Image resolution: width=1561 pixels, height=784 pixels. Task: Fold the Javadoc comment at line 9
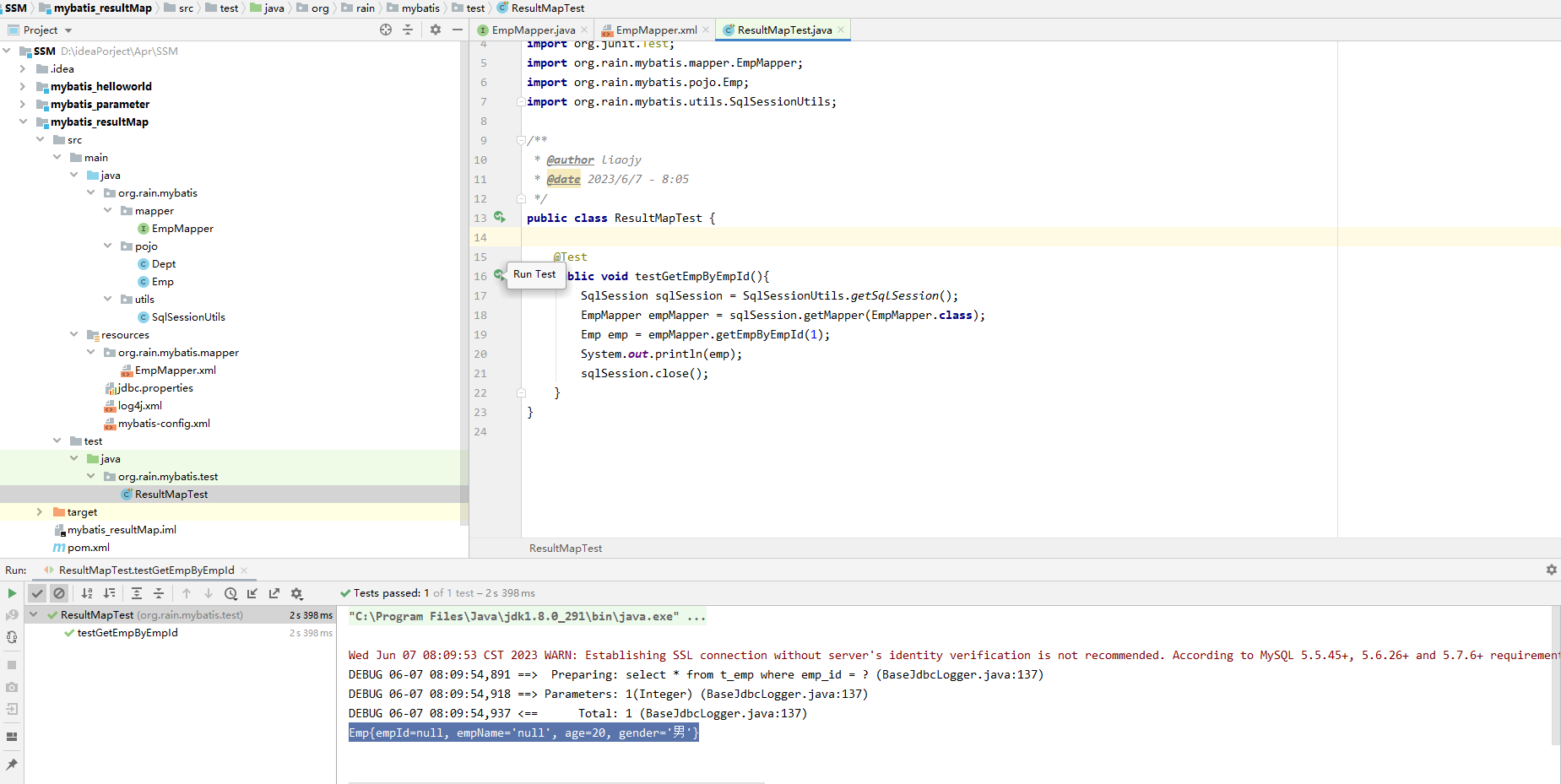521,140
